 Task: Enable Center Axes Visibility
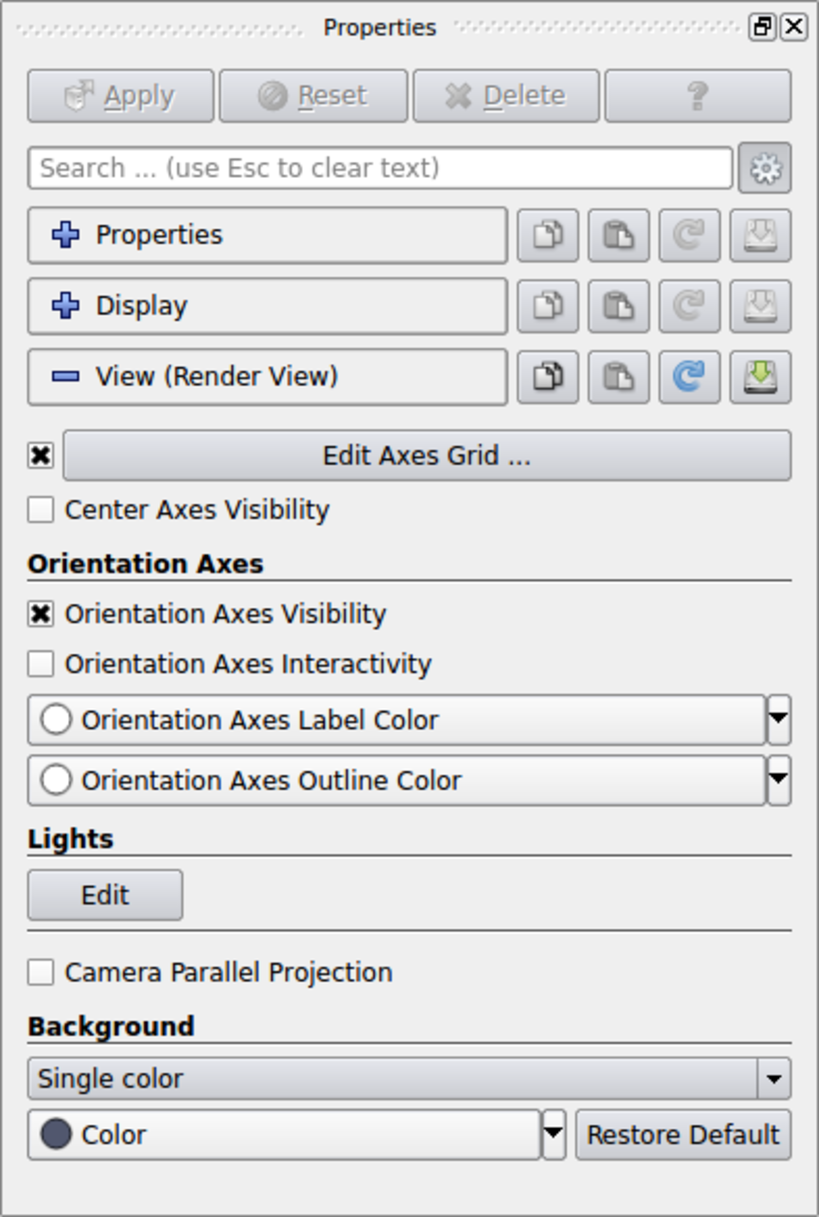[x=41, y=510]
